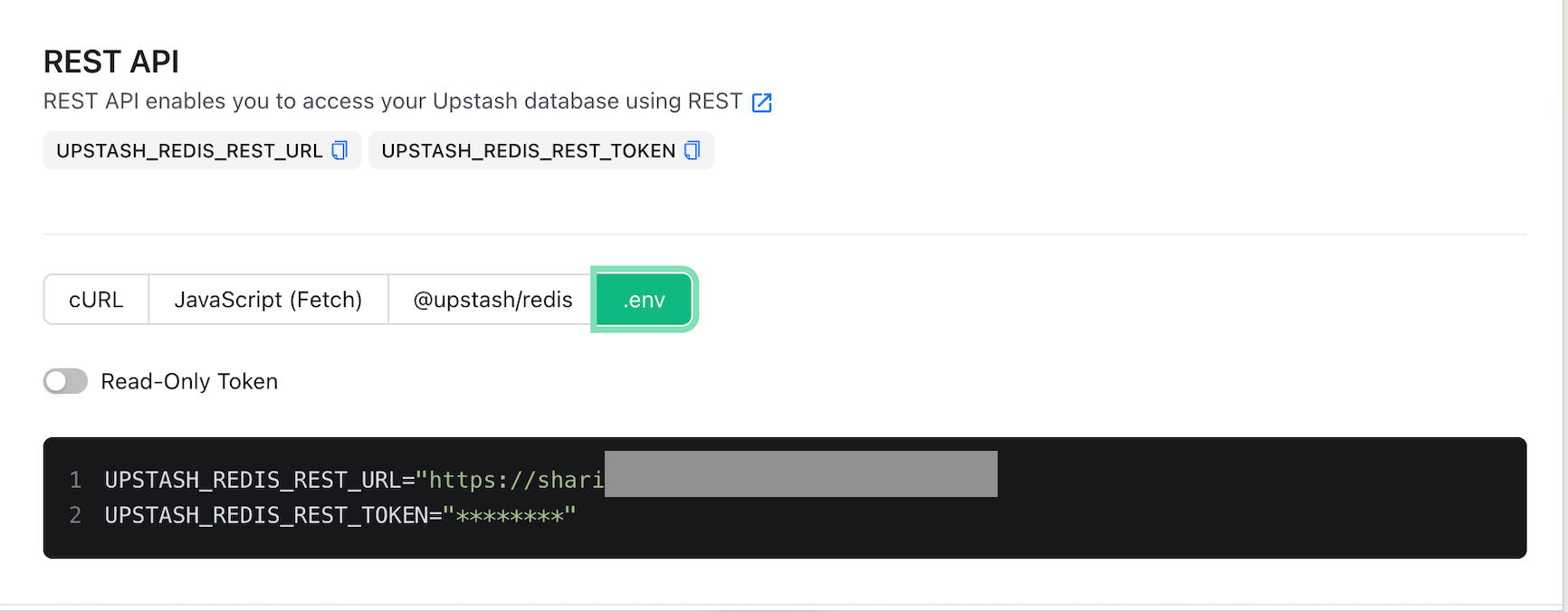Click the UPSTASH_REDIS_REST_TOKEN variable name in code
1568x612 pixels.
tap(266, 515)
